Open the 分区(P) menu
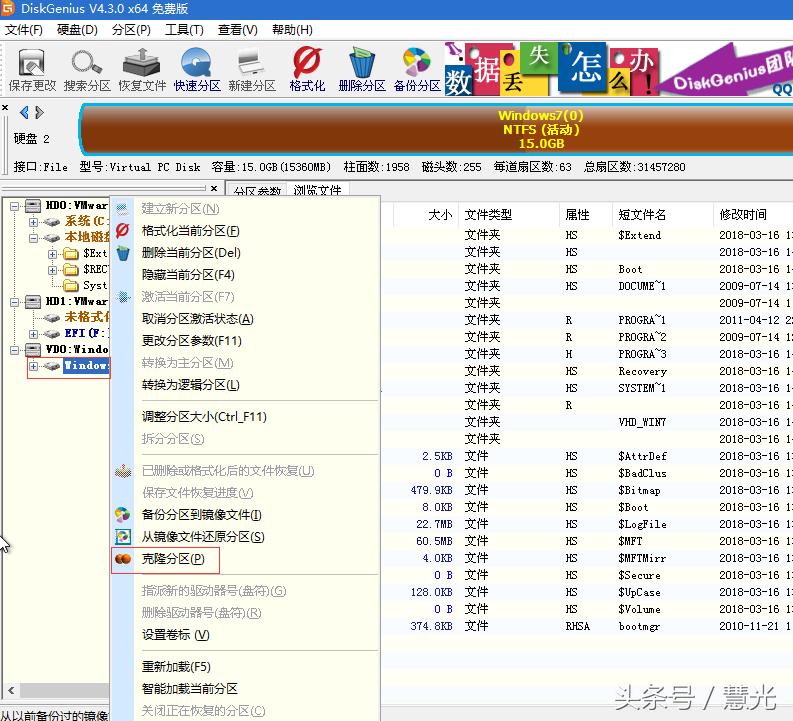This screenshot has width=793, height=721. [131, 30]
